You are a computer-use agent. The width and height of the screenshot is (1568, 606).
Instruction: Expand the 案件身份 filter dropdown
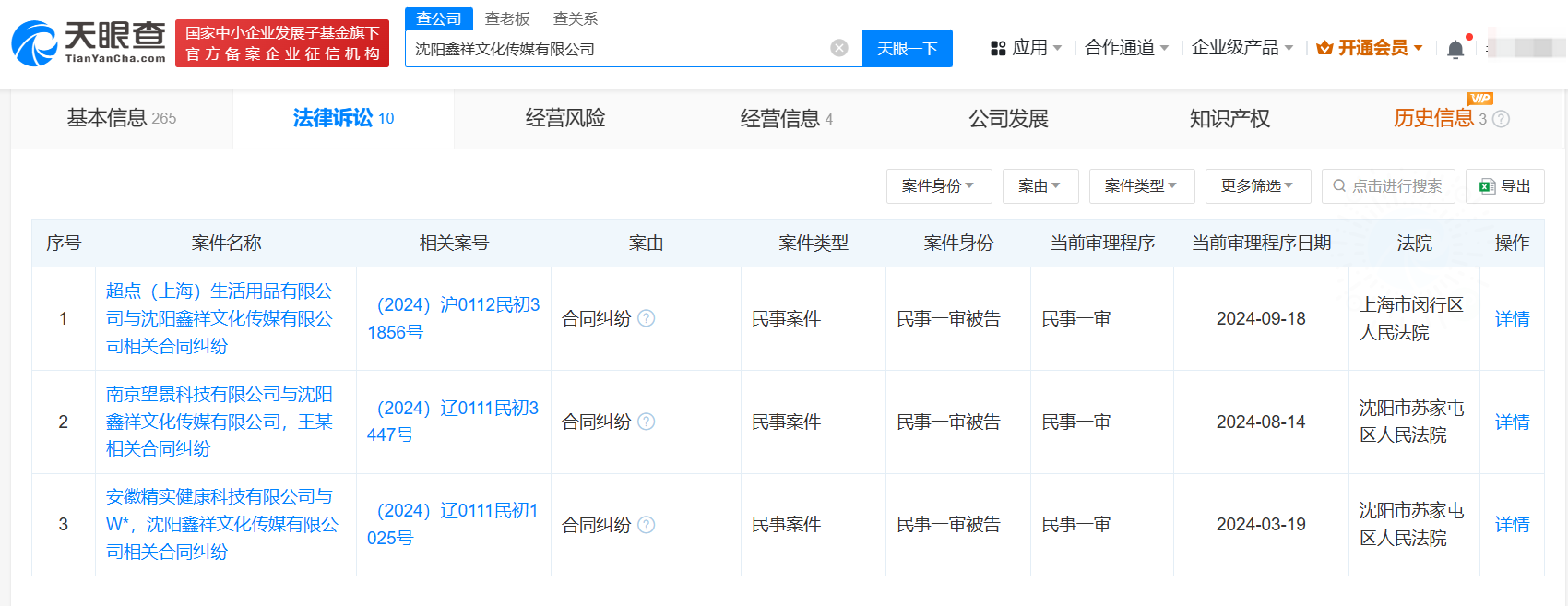click(938, 186)
